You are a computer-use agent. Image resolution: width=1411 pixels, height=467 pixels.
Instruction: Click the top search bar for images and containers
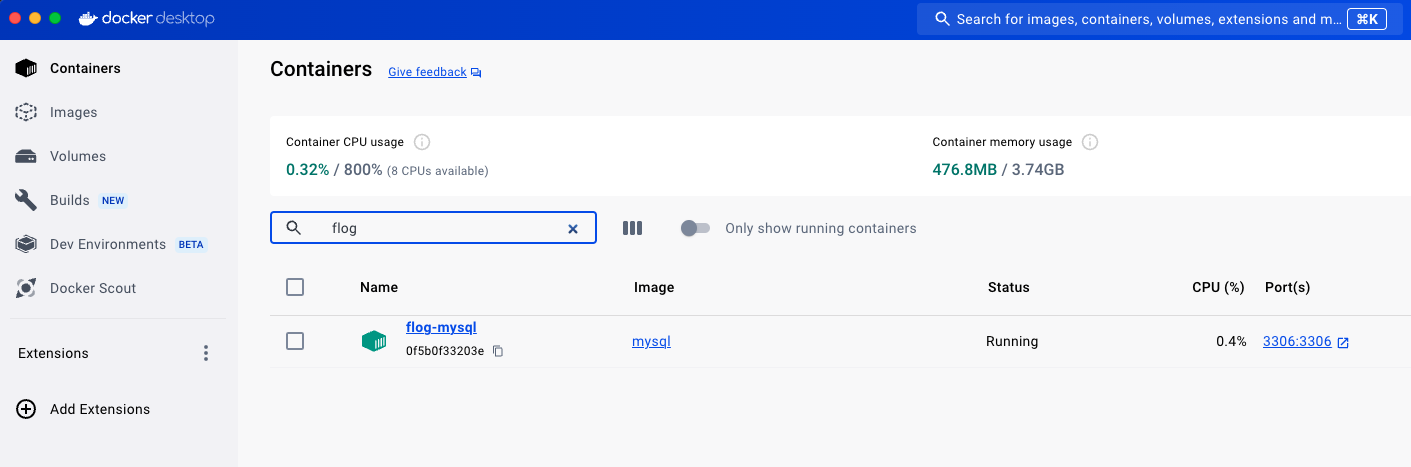click(x=1158, y=19)
